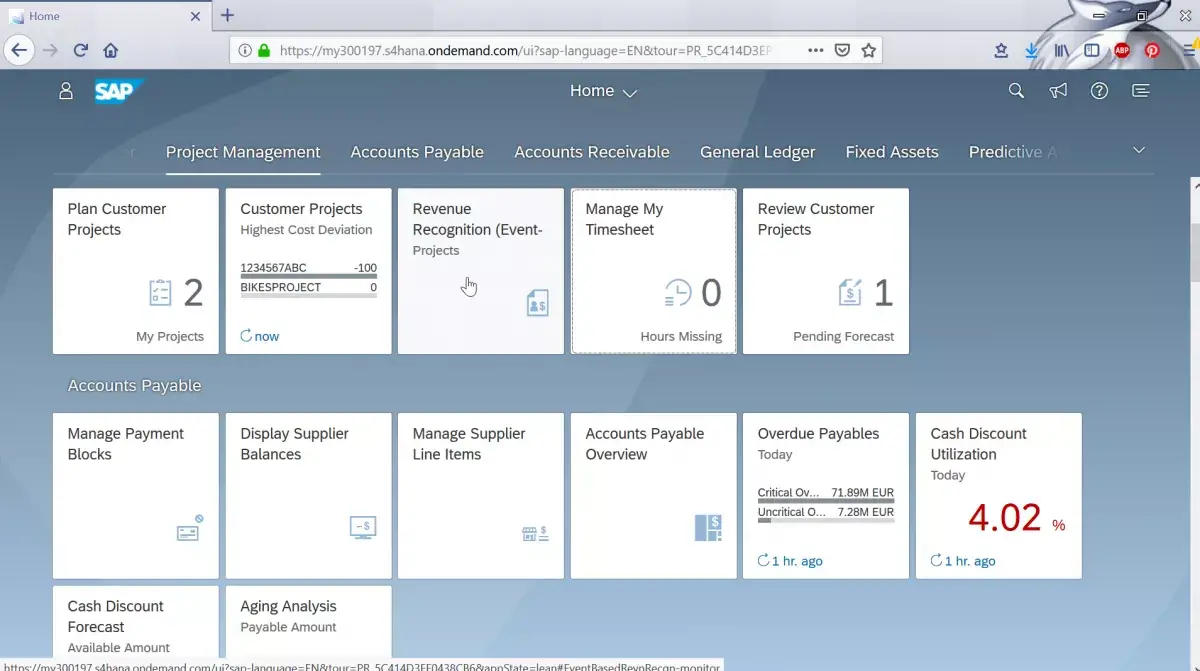Screen dimensions: 1200x671
Task: Open the Cash Discount Forecast tile
Action: coord(136,628)
